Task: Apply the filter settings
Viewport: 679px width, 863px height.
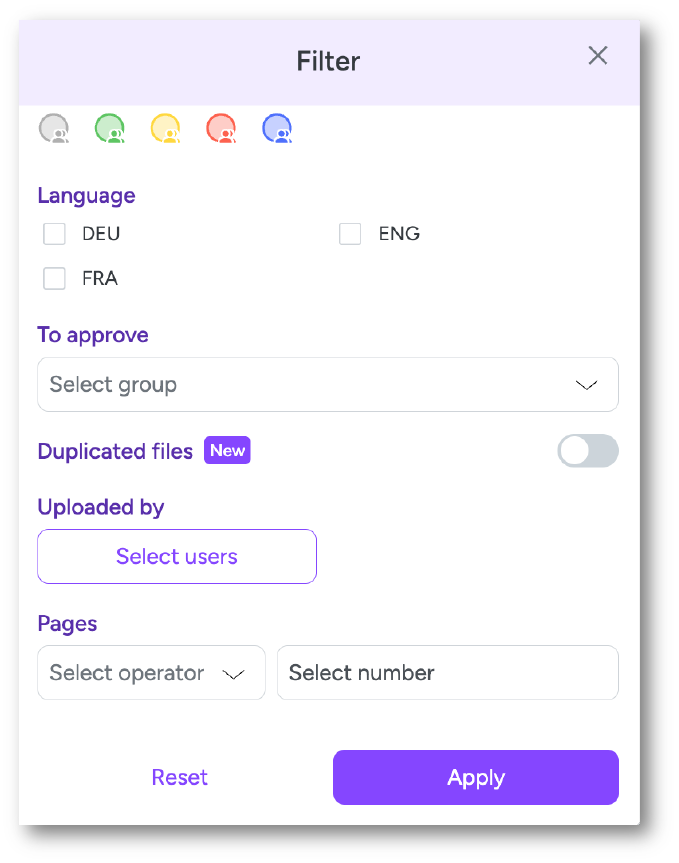Action: point(476,777)
